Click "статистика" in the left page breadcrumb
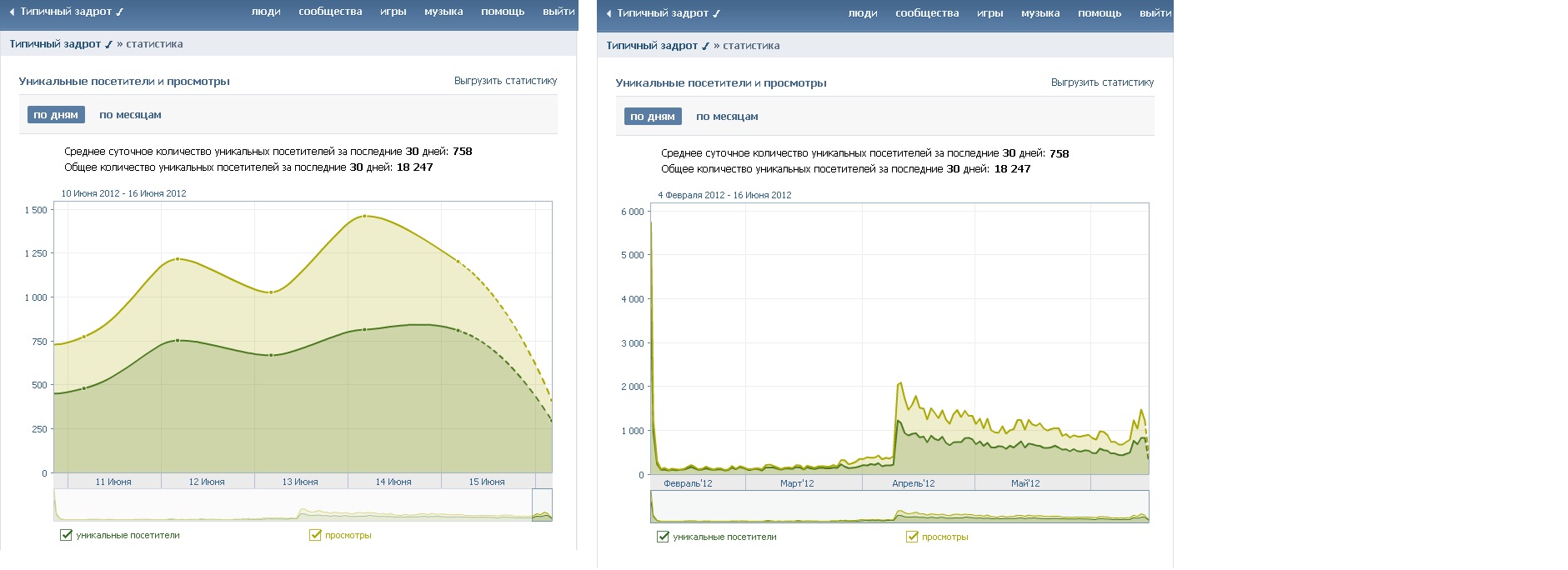The image size is (1568, 570). pyautogui.click(x=154, y=44)
